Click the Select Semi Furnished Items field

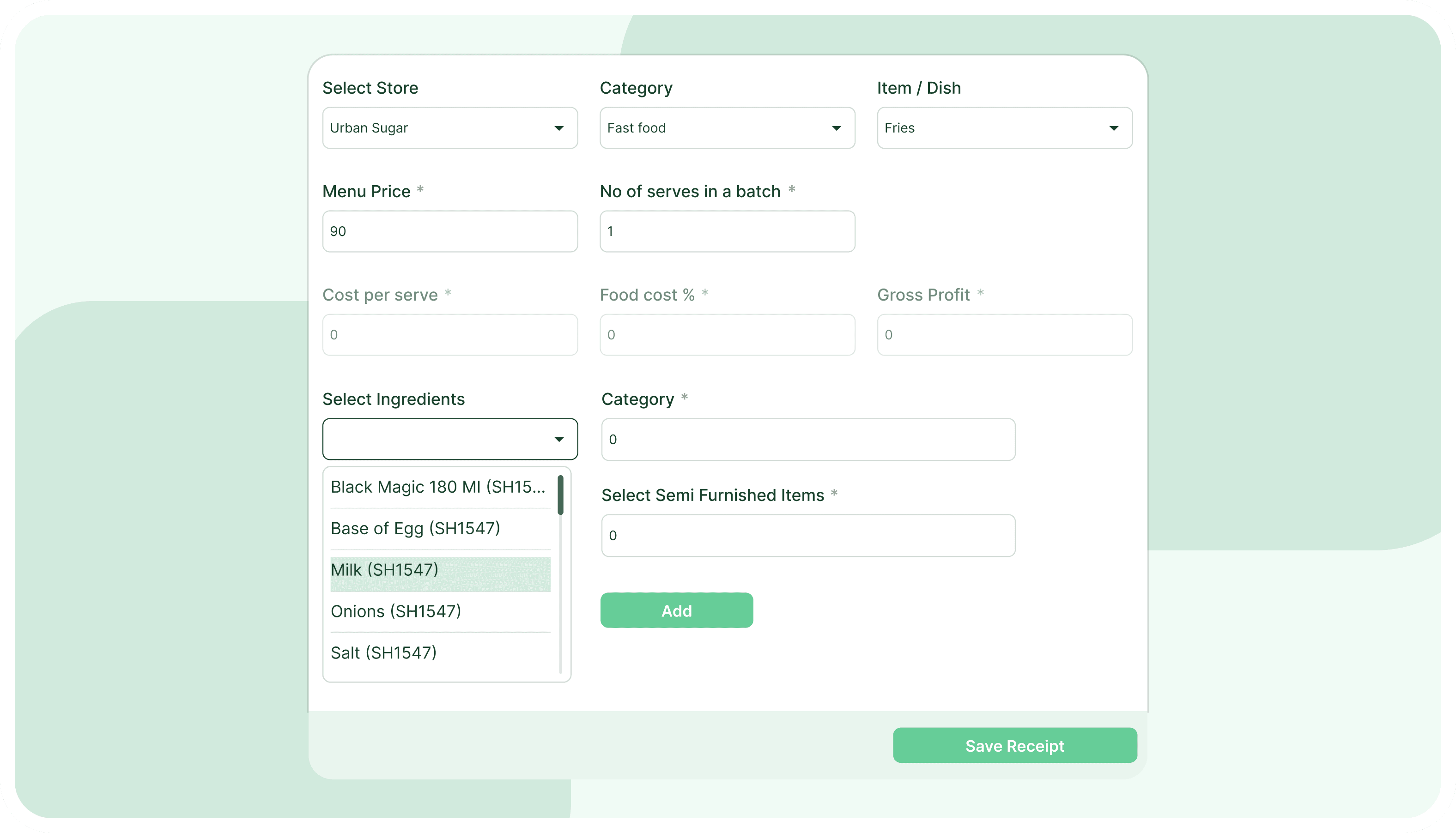pyautogui.click(x=807, y=535)
